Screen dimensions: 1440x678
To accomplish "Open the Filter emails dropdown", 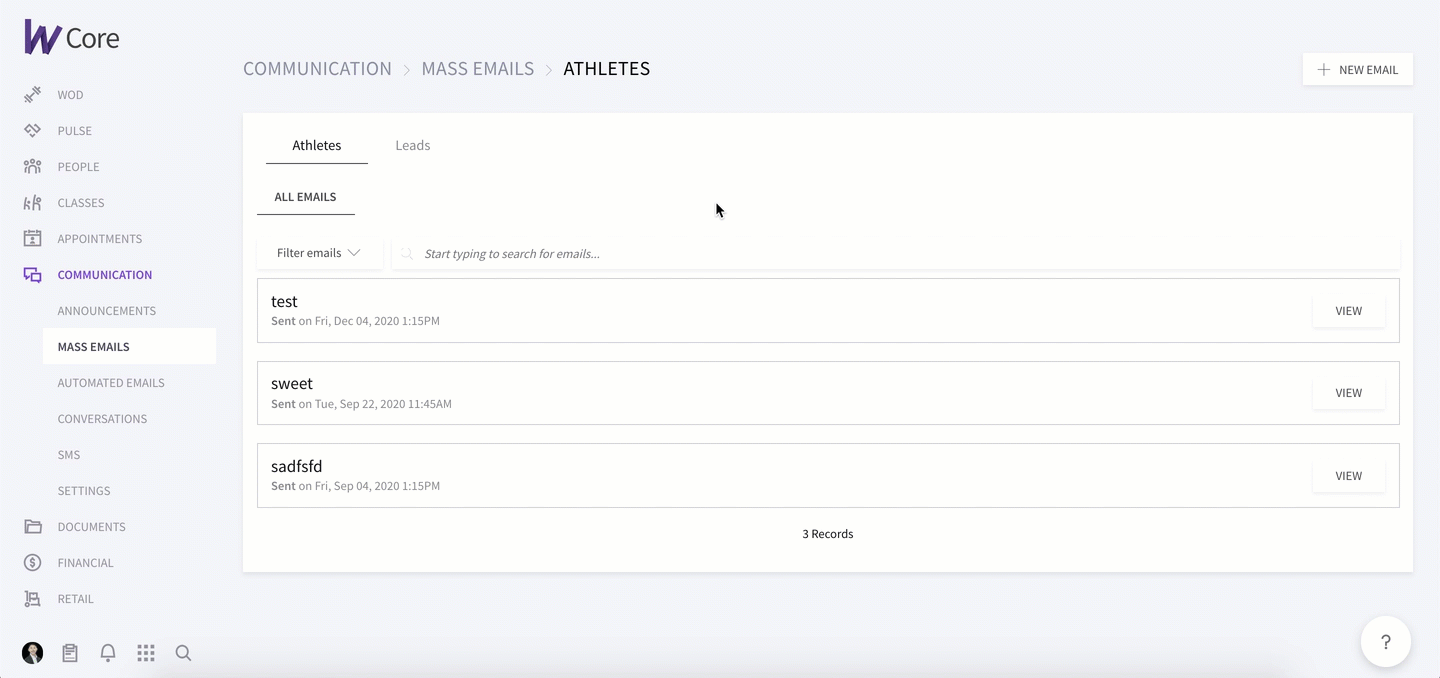I will 319,253.
